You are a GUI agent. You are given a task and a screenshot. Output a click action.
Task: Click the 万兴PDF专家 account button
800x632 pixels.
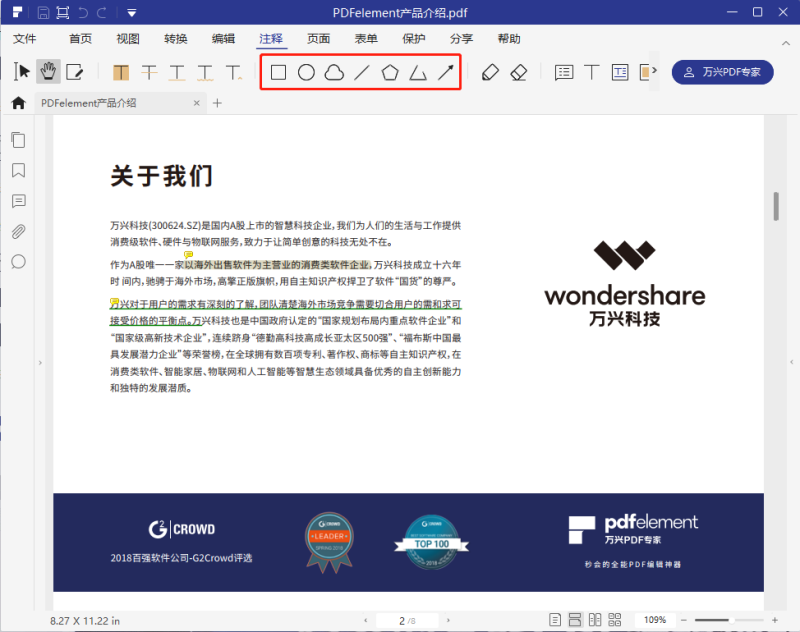click(722, 72)
